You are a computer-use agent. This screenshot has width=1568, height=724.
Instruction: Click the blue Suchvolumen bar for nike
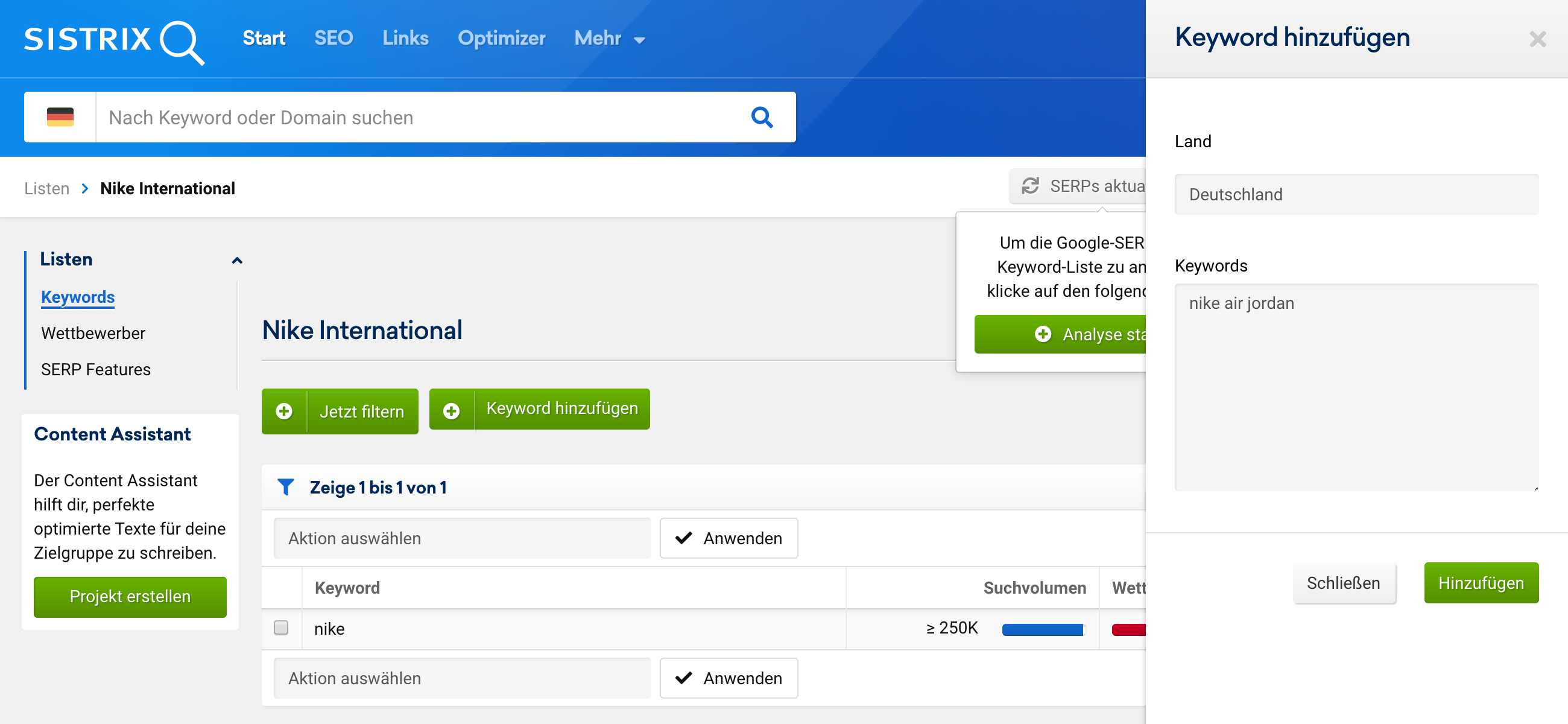(1042, 629)
